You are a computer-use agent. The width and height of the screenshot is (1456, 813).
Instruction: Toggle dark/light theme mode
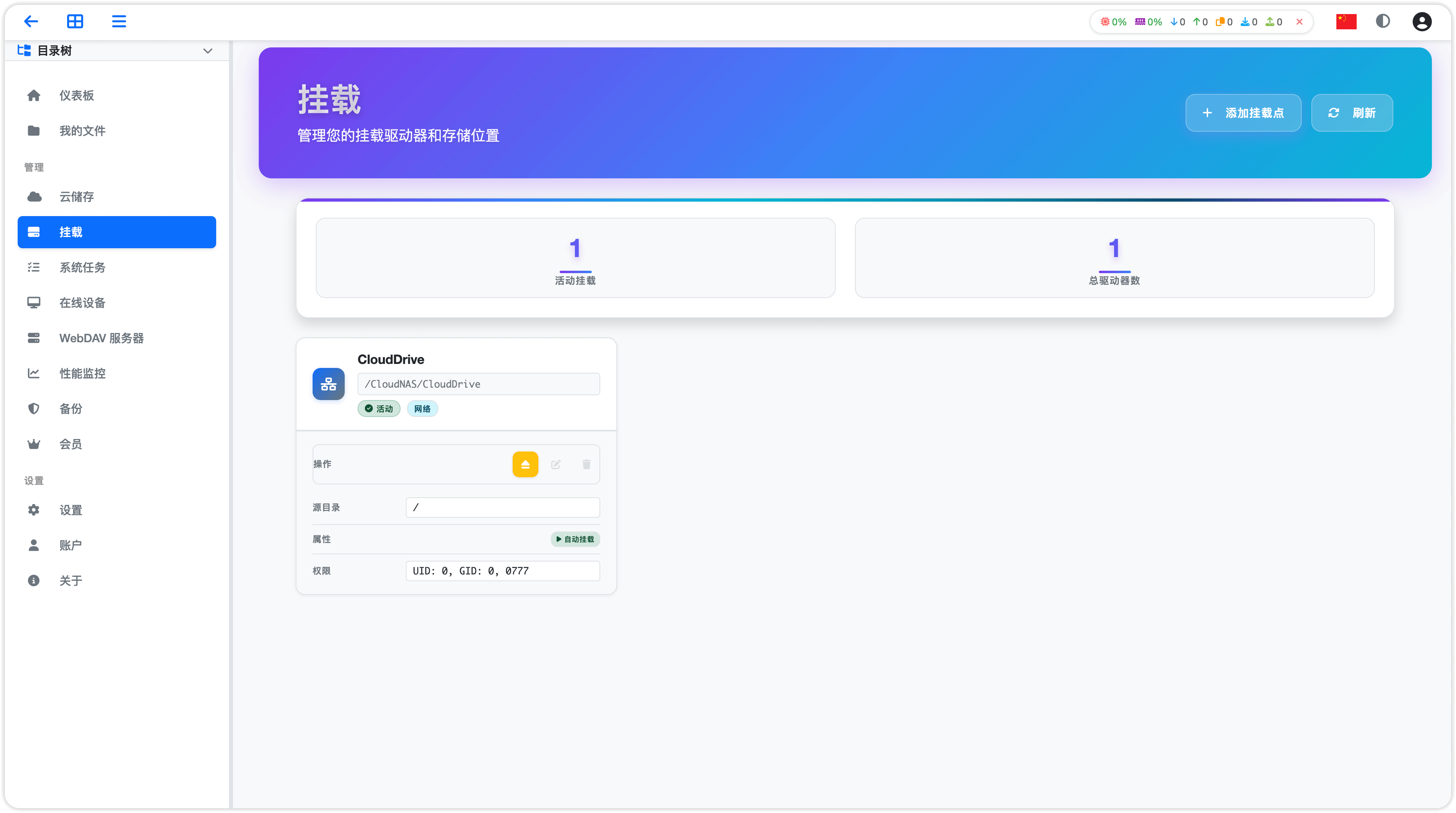point(1382,21)
